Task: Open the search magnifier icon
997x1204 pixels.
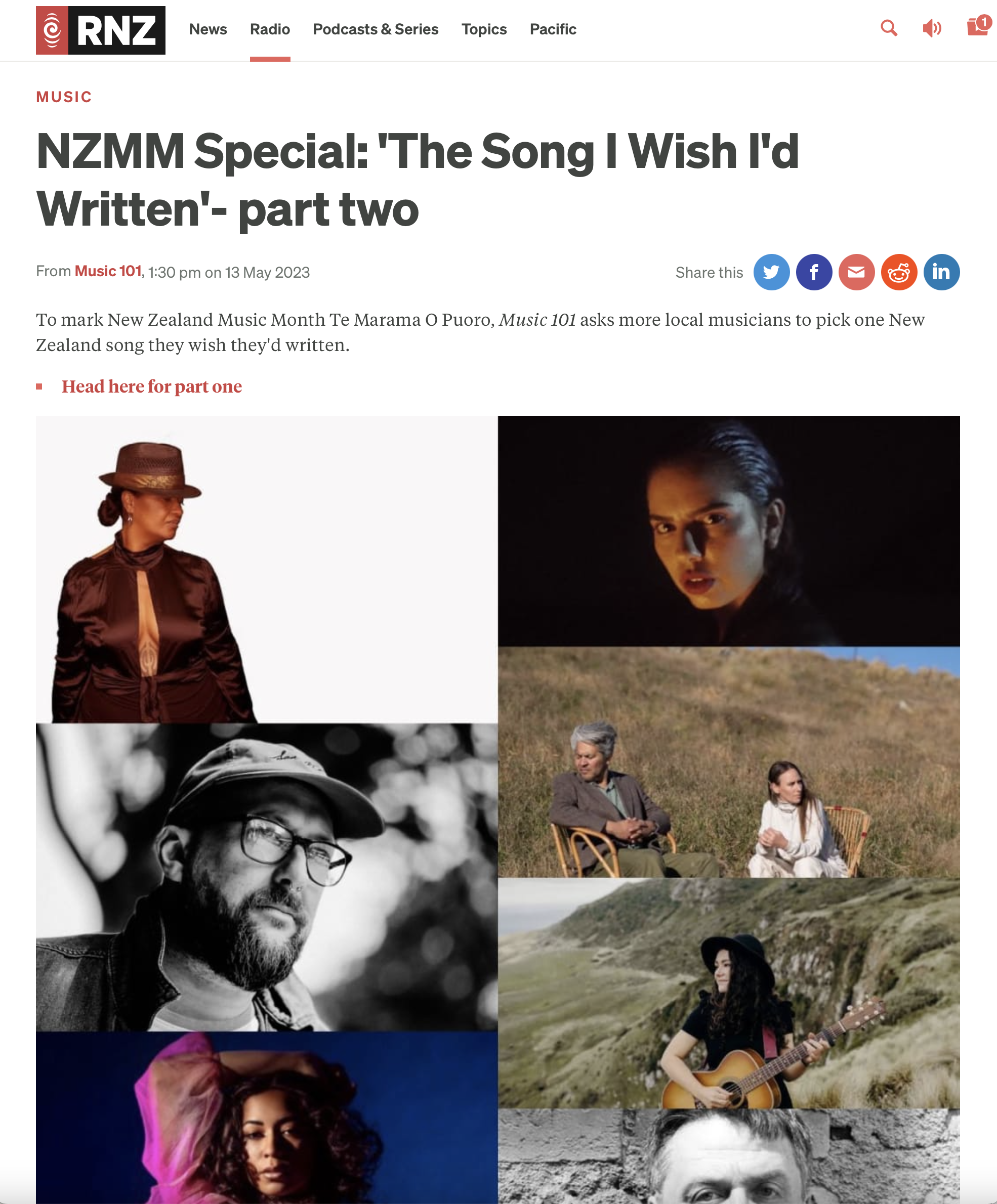Action: click(889, 27)
